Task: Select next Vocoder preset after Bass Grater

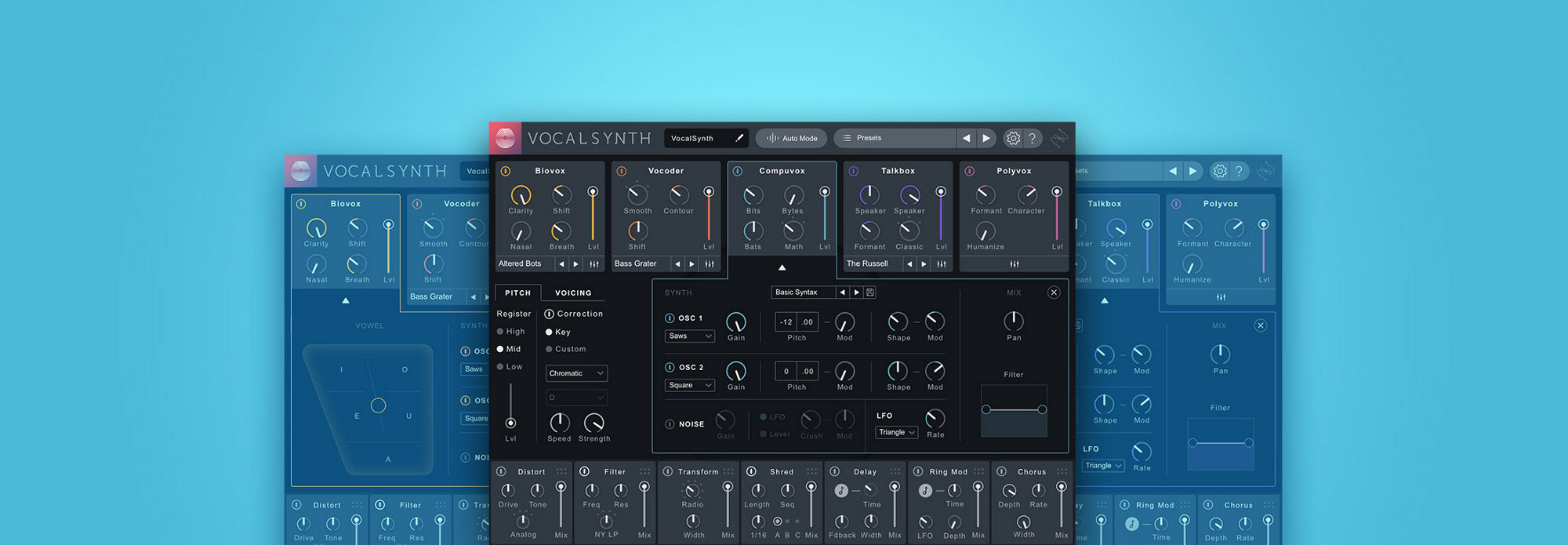Action: click(692, 264)
